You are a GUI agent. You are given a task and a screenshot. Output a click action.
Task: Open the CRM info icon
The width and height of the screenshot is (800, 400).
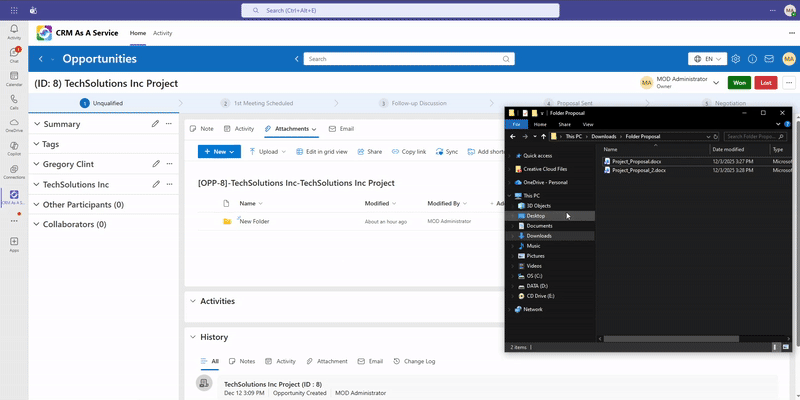[752, 59]
